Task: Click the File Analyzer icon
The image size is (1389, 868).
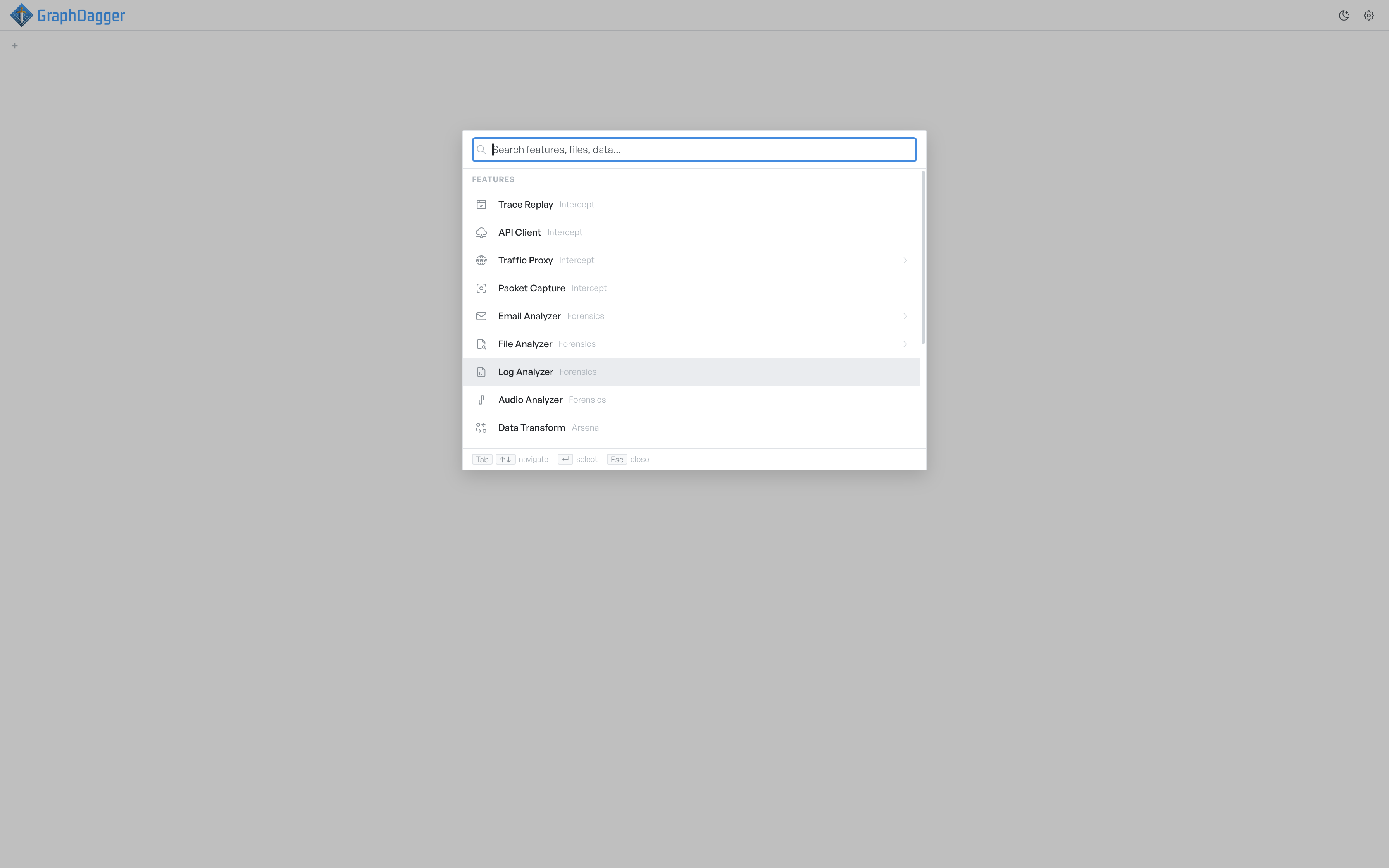Action: pyautogui.click(x=482, y=344)
